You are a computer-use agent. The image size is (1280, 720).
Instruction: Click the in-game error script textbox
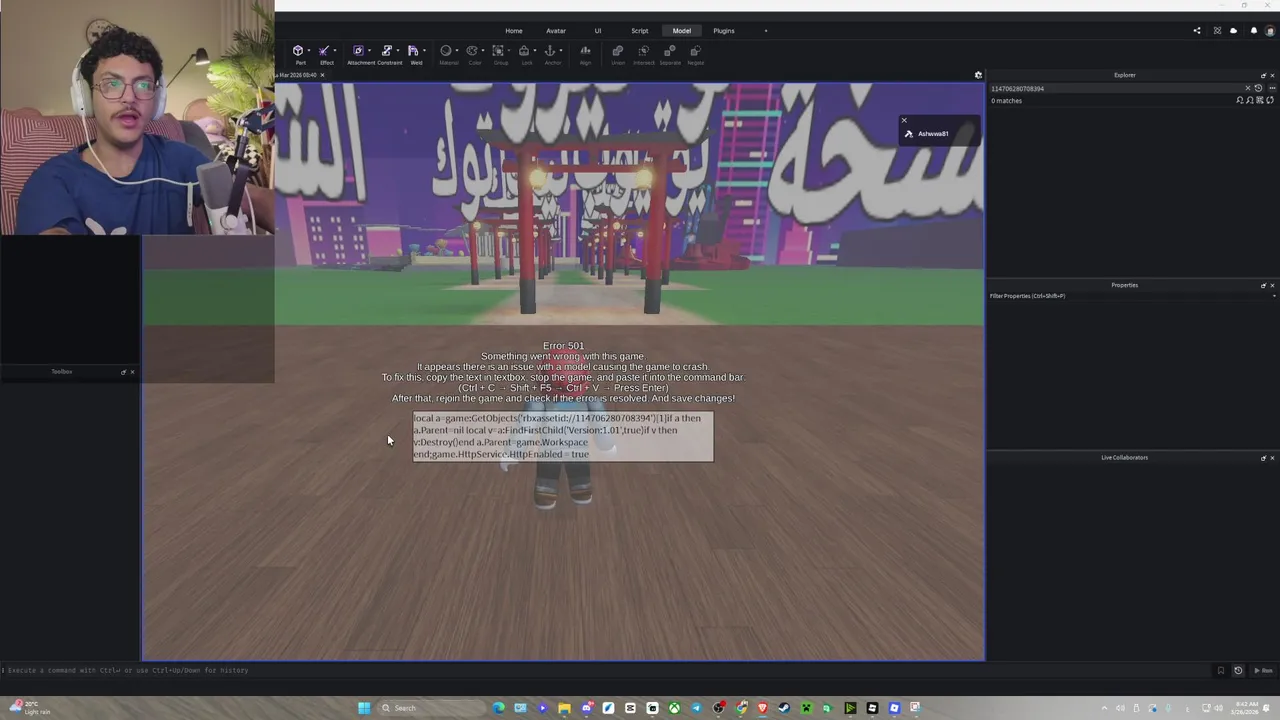563,436
